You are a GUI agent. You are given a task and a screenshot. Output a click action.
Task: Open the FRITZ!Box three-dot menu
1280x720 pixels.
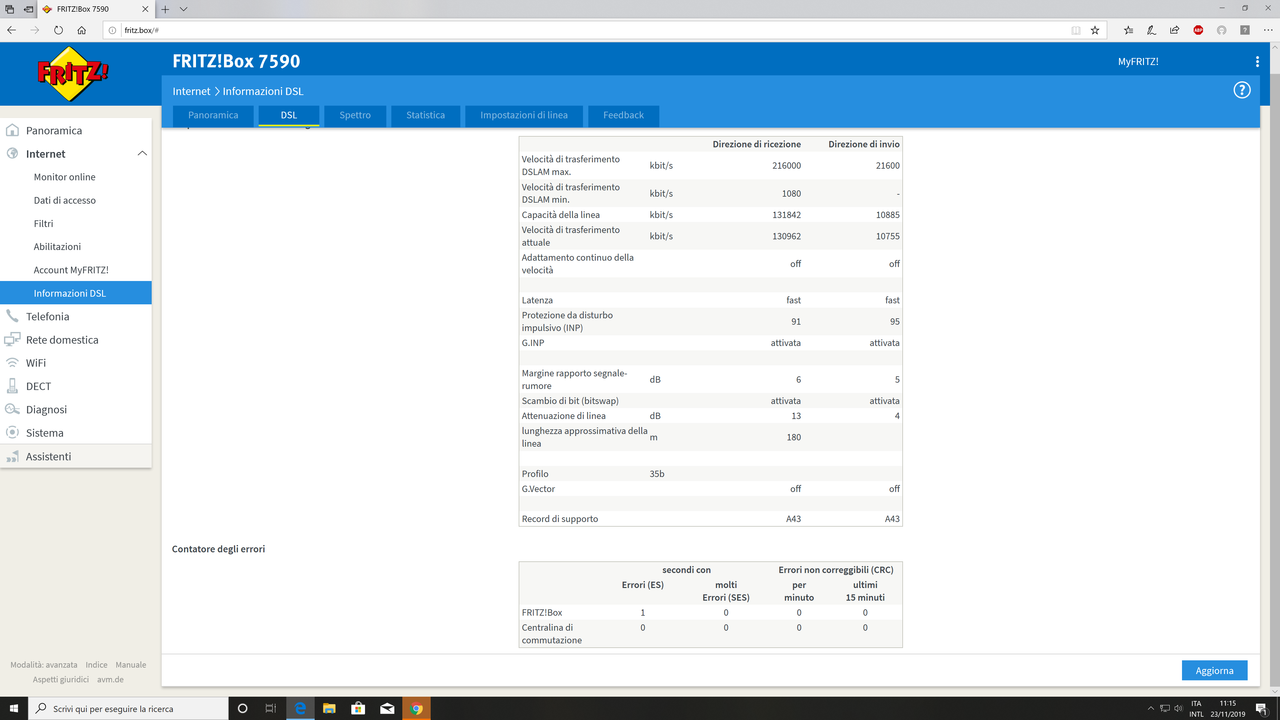(1257, 62)
